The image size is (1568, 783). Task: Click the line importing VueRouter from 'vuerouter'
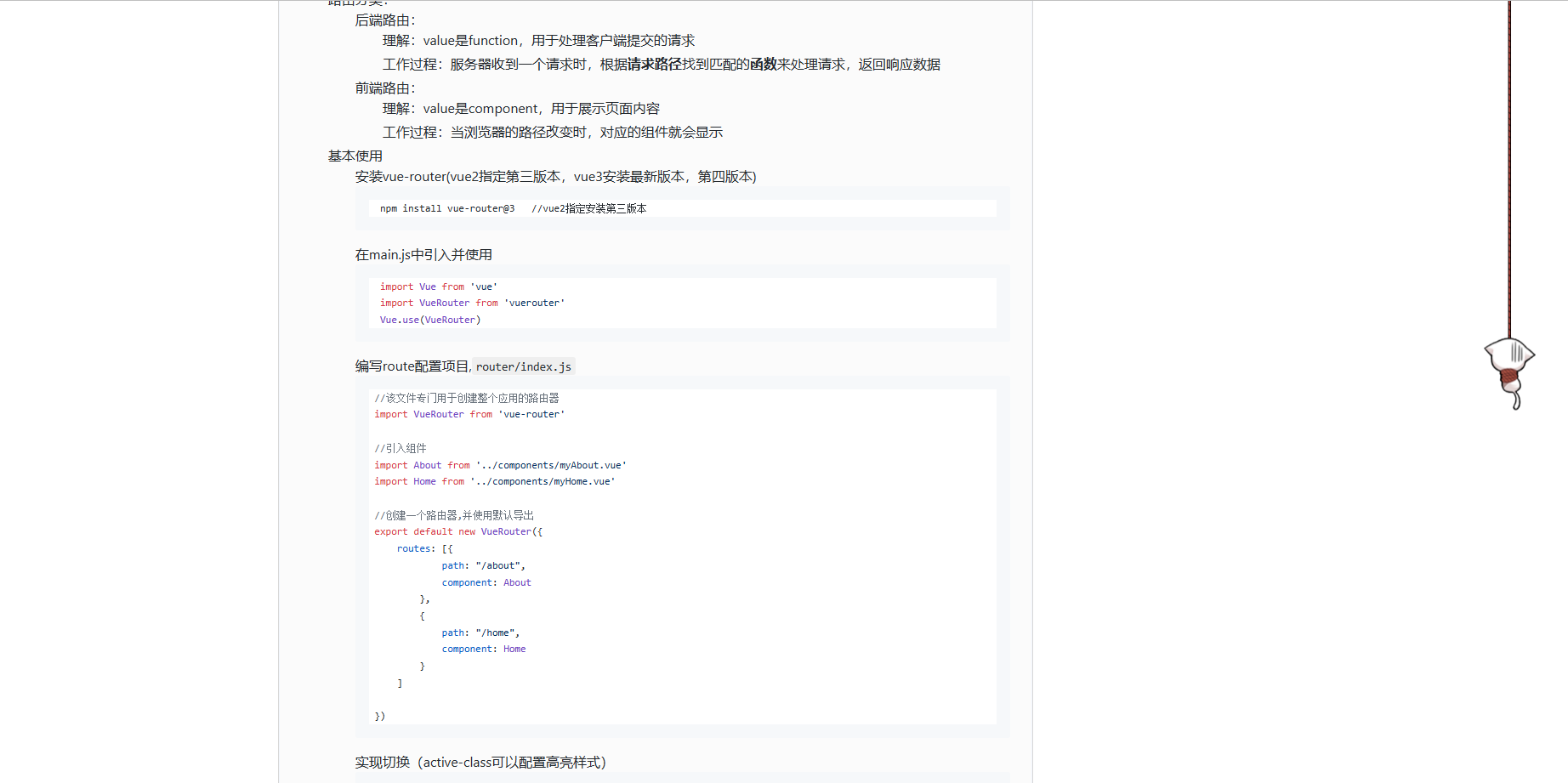(472, 303)
